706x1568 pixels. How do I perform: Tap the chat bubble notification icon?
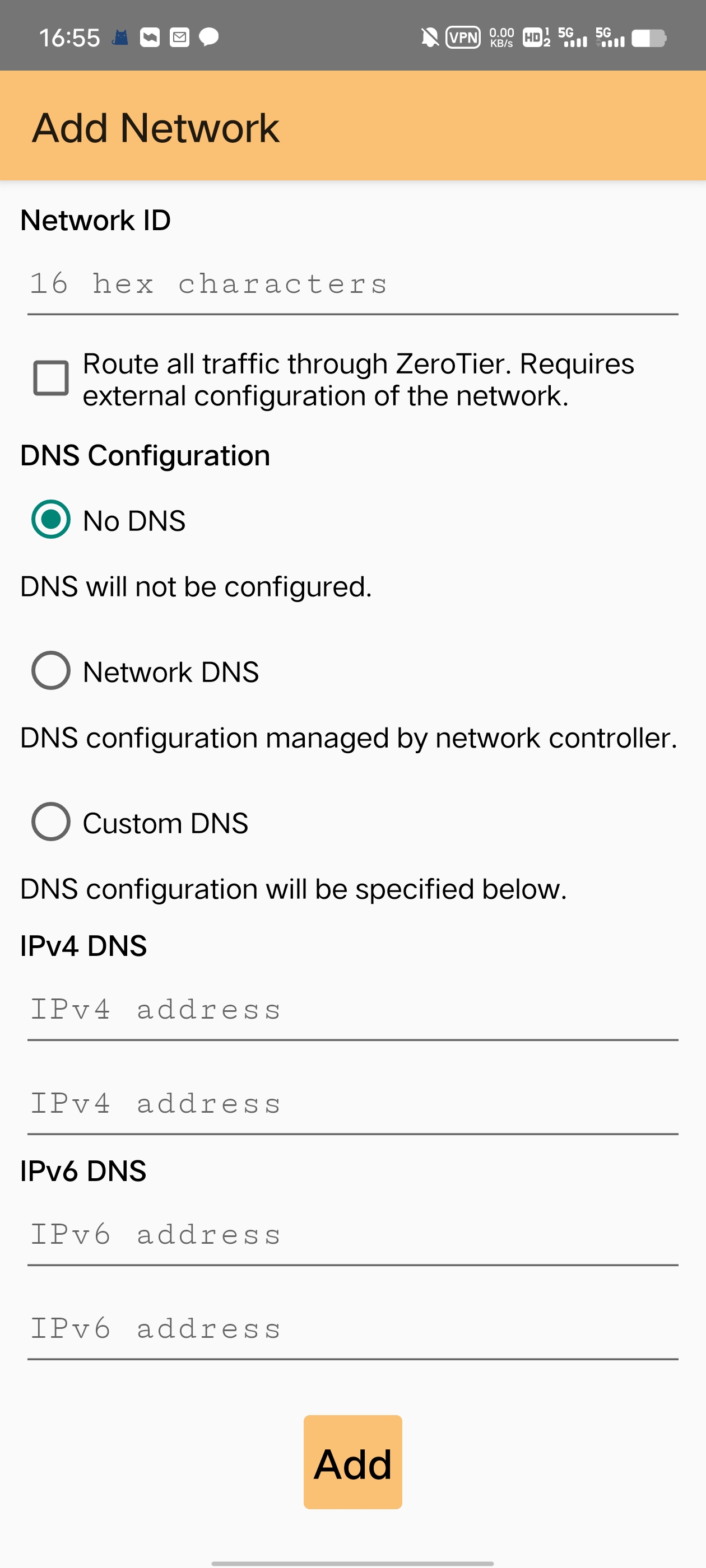click(209, 38)
